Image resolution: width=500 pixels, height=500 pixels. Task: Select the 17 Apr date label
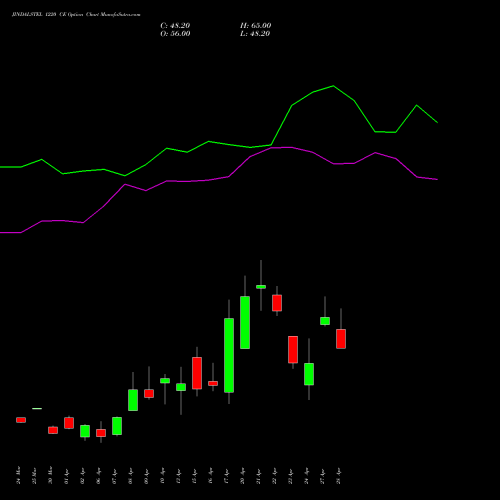pyautogui.click(x=226, y=476)
